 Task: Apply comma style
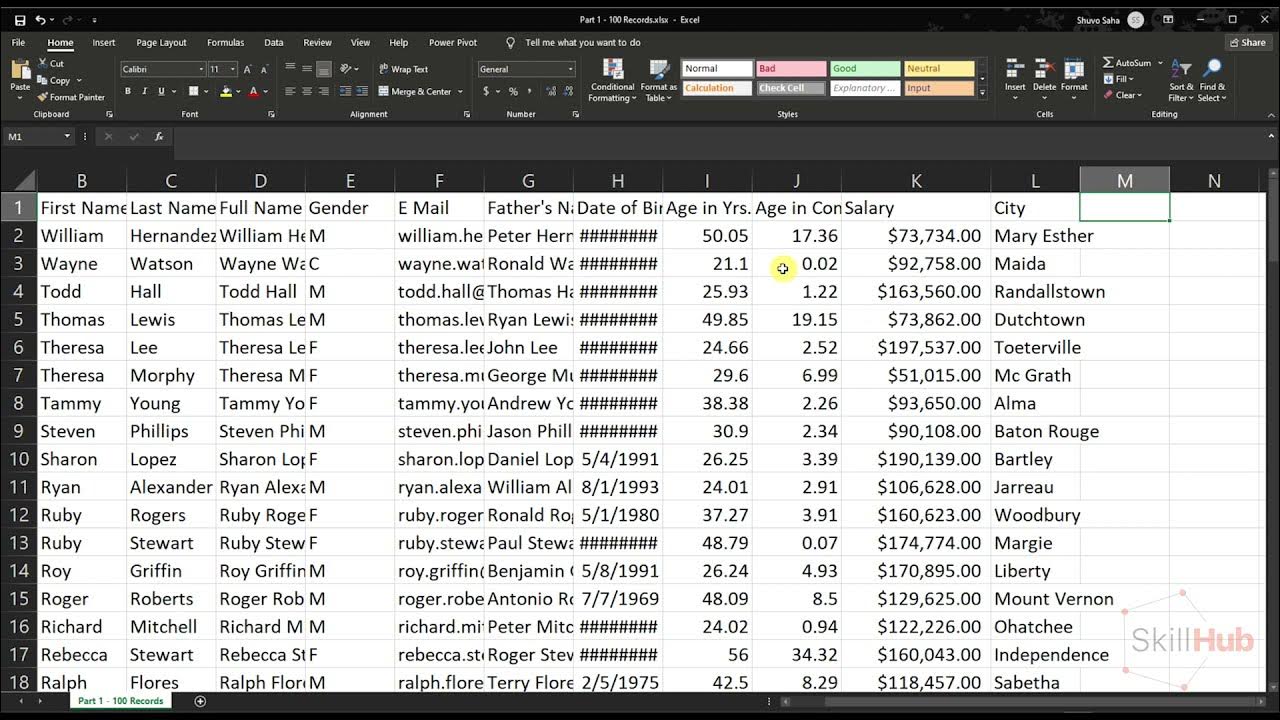[x=529, y=91]
